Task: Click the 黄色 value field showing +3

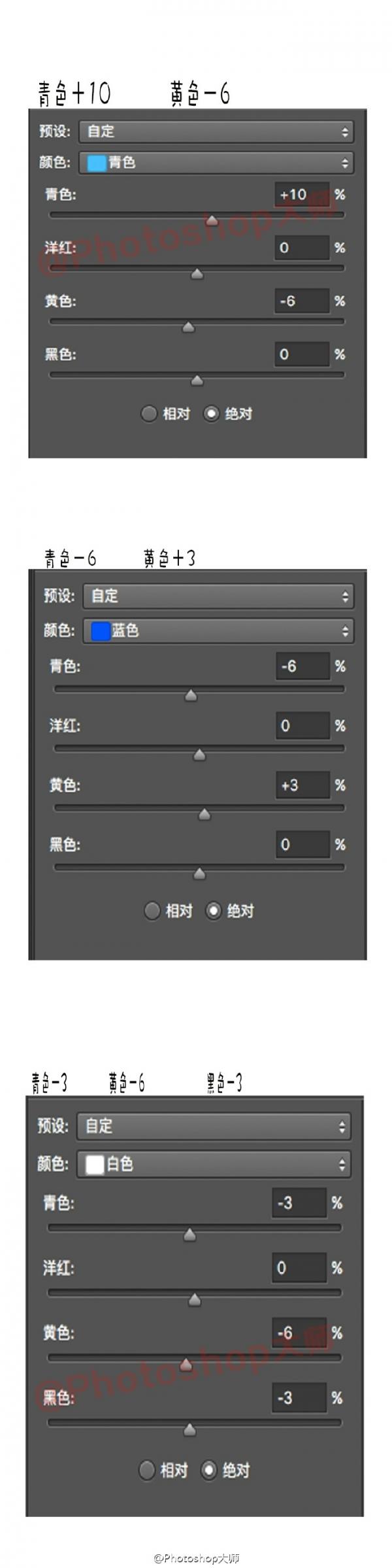Action: coord(302,785)
